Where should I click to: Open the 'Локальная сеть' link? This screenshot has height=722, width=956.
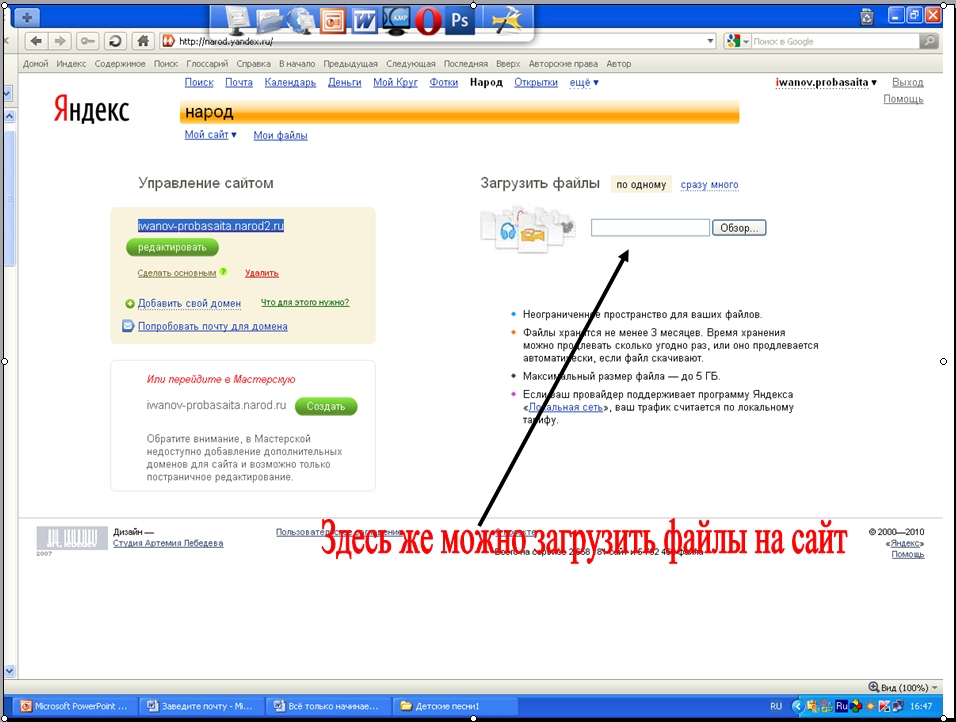[x=565, y=407]
